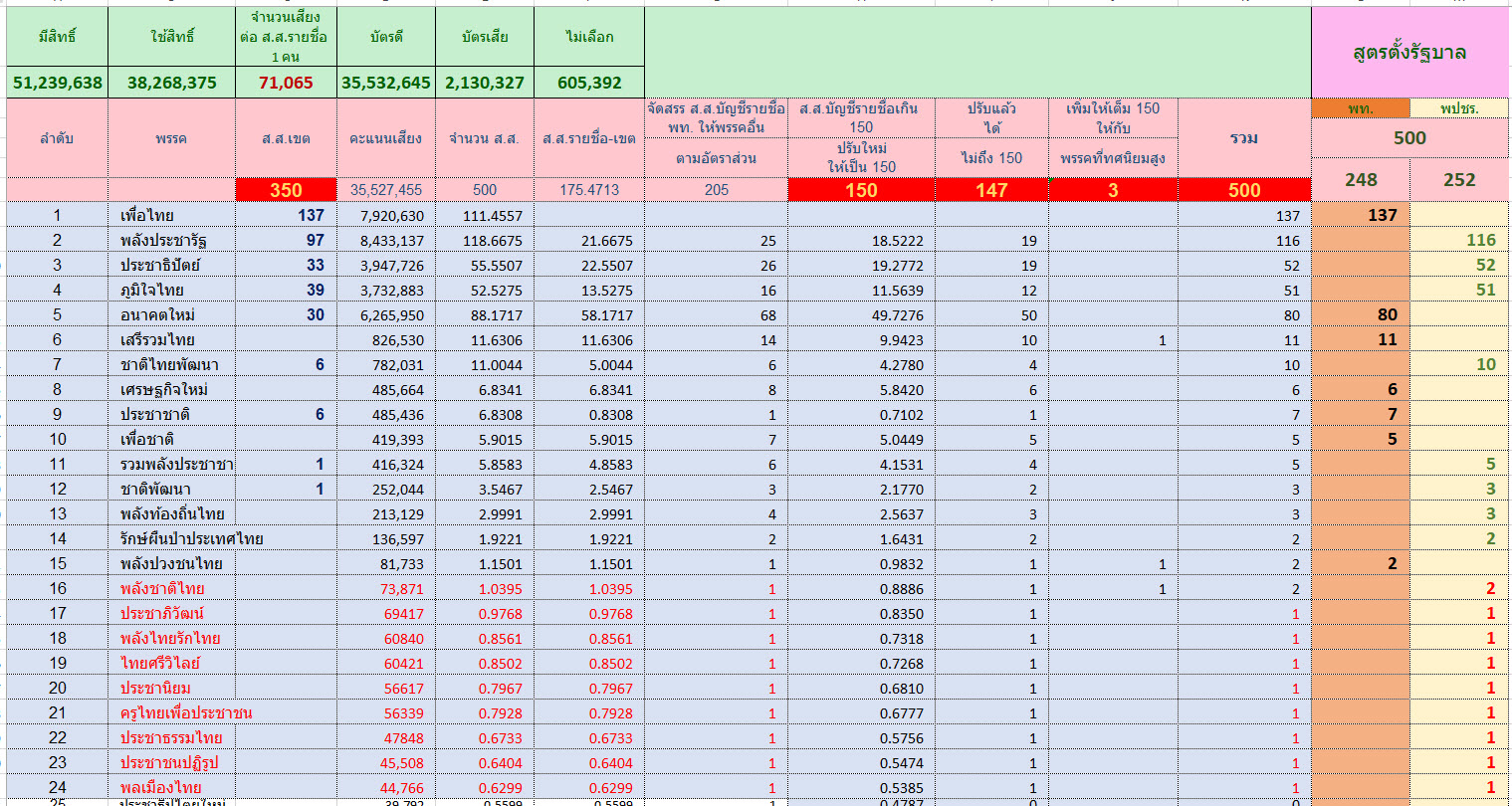
Task: Click the คะแนนเสียง column header
Action: (x=385, y=138)
